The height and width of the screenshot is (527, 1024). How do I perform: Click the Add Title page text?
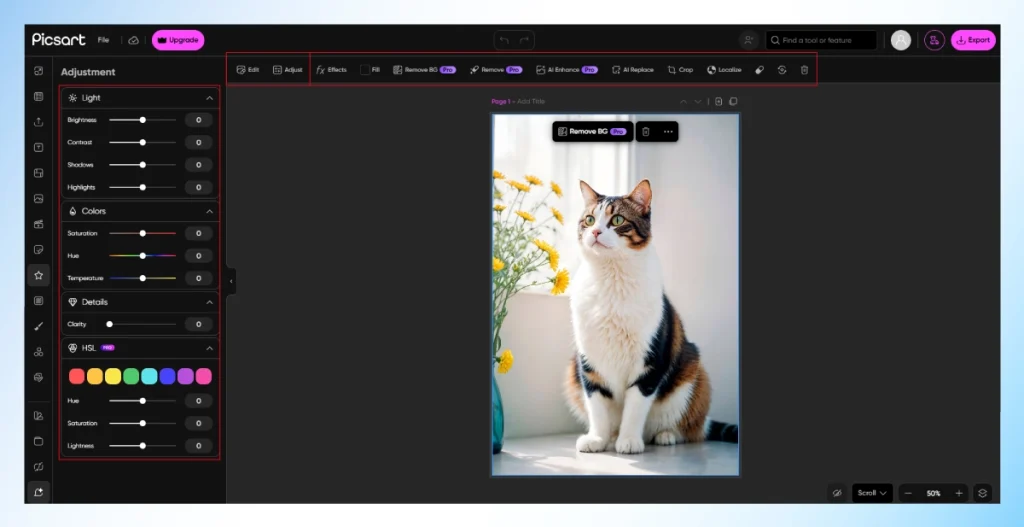pyautogui.click(x=531, y=102)
